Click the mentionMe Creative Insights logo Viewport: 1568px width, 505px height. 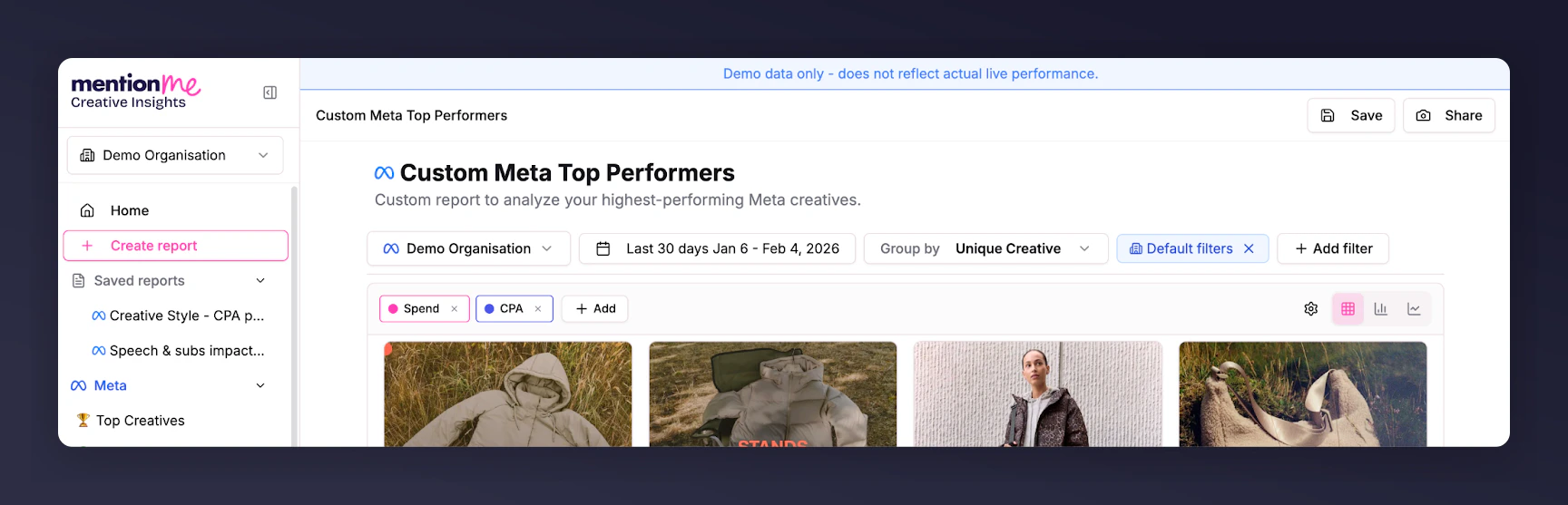pyautogui.click(x=135, y=92)
